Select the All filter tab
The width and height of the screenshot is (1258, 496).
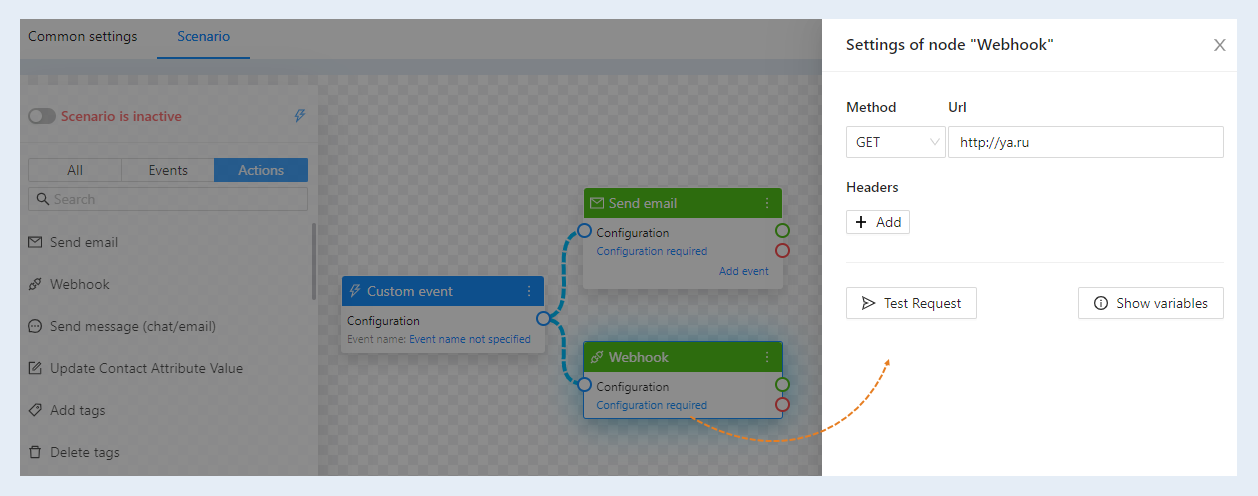coord(75,170)
